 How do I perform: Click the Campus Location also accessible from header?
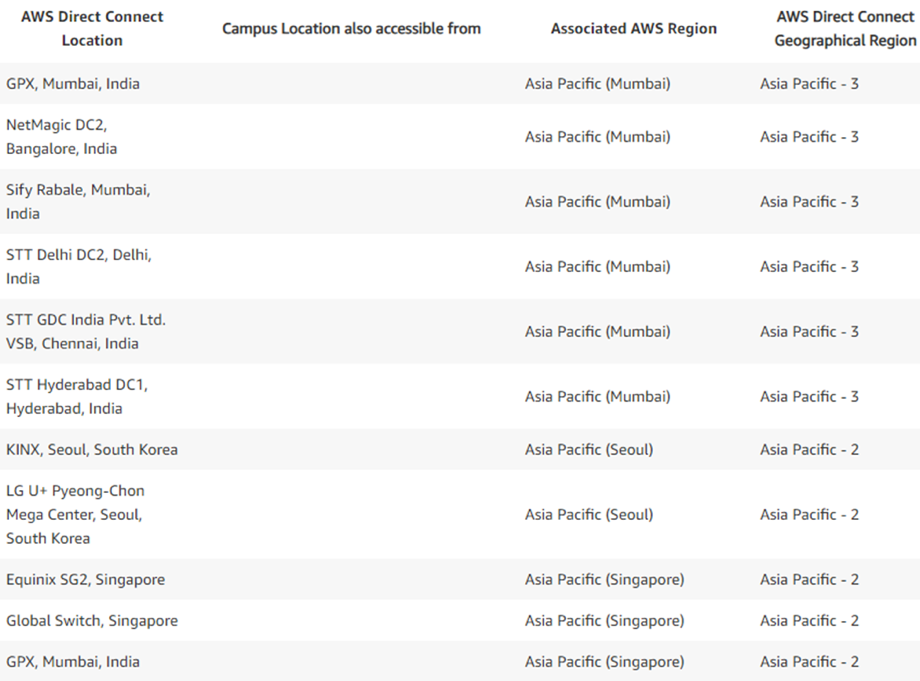click(x=351, y=28)
